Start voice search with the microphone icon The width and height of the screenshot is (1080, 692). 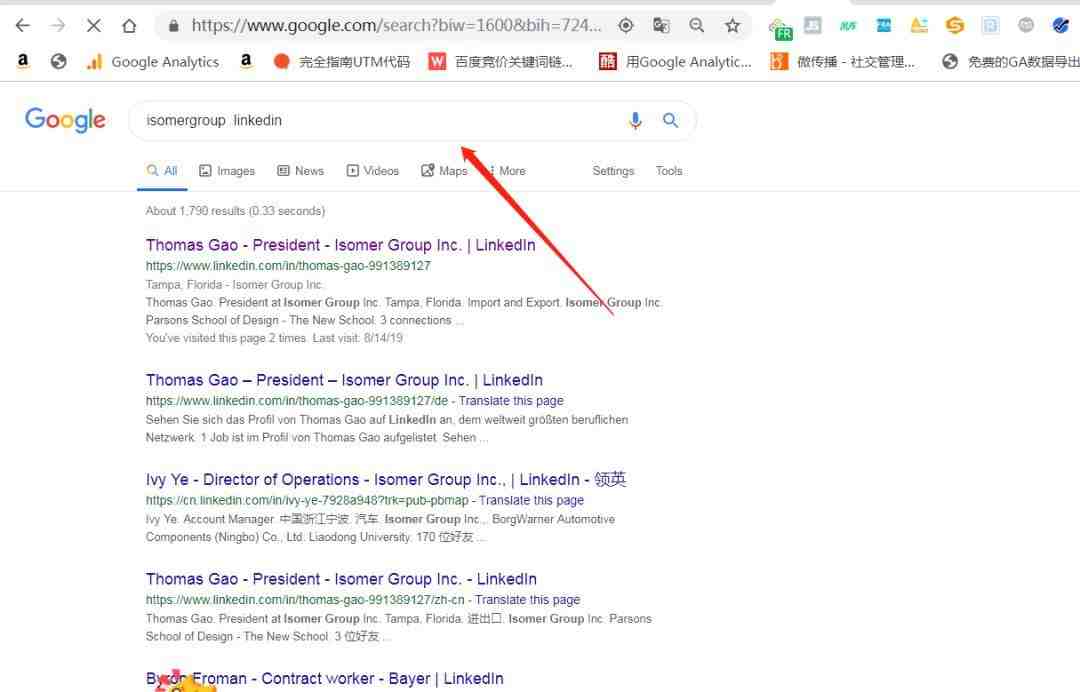point(635,120)
